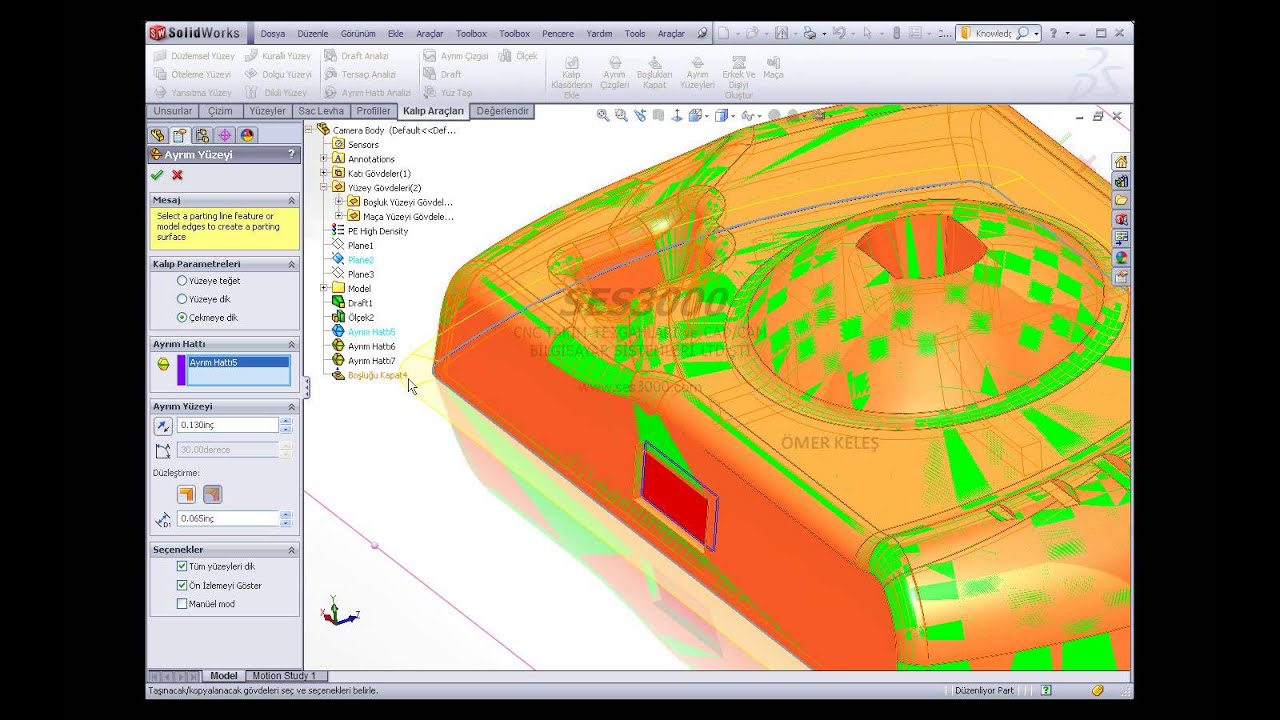Image resolution: width=1280 pixels, height=720 pixels.
Task: Toggle the Ön İzlemeyi Göster checkbox
Action: pyautogui.click(x=182, y=585)
